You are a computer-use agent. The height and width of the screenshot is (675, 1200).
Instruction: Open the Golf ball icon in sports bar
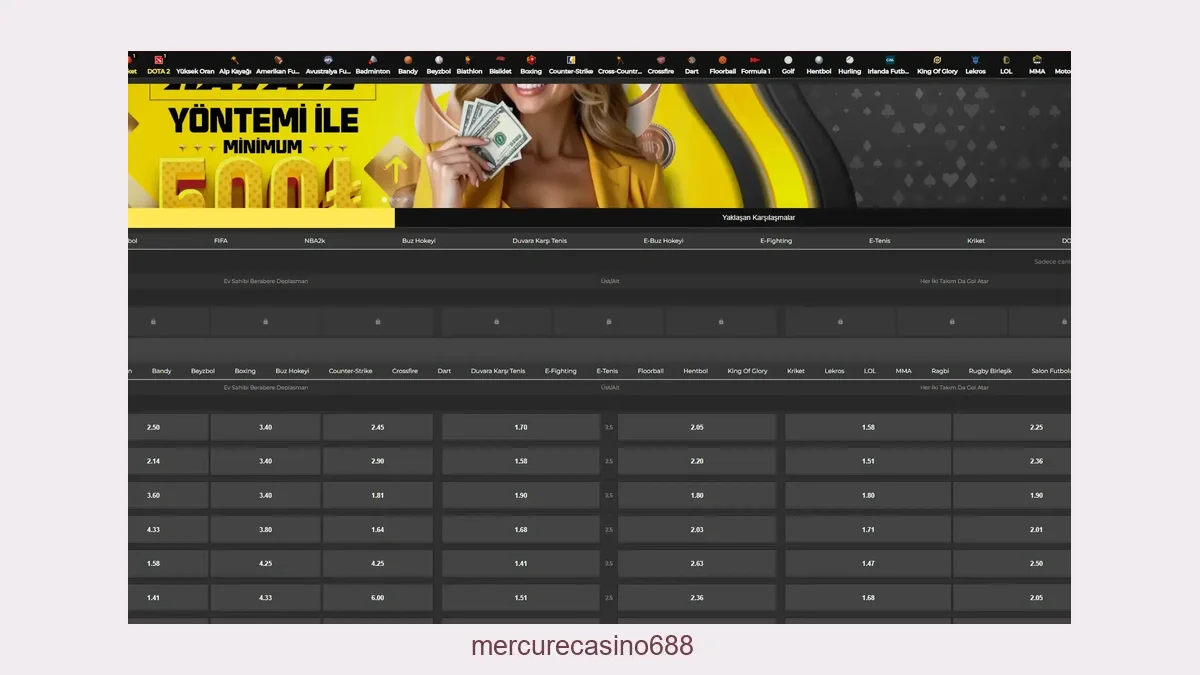pos(788,61)
